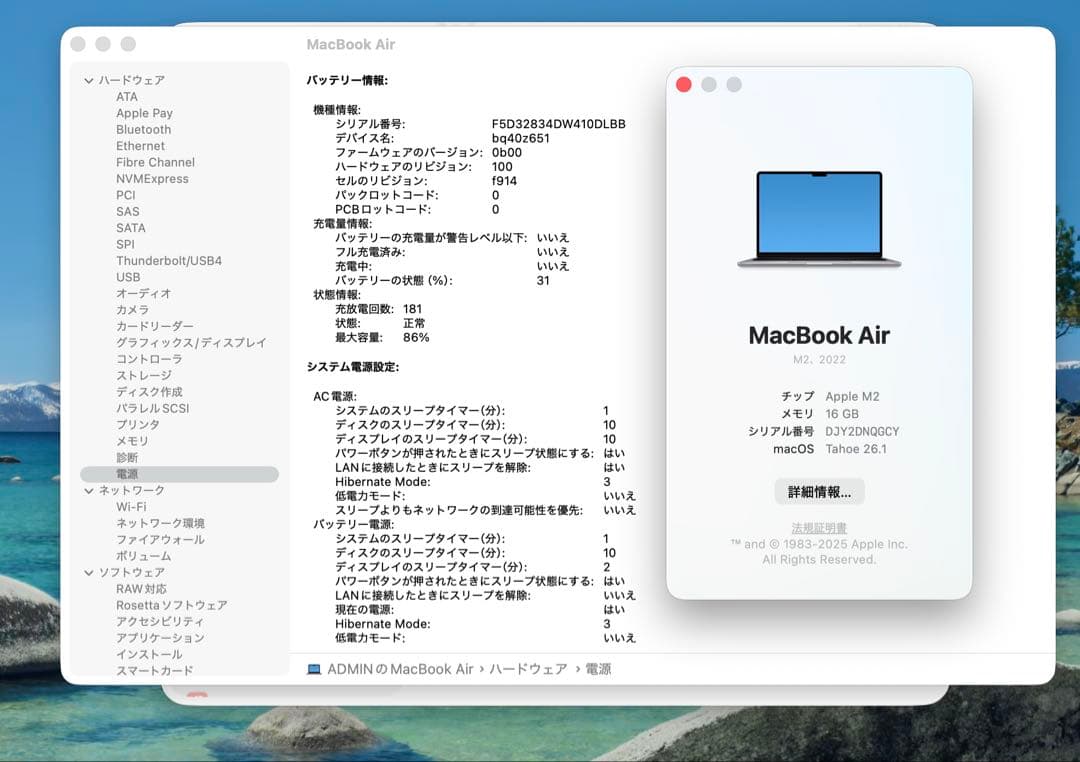Collapse the ソフトウェア section chevron

point(89,573)
